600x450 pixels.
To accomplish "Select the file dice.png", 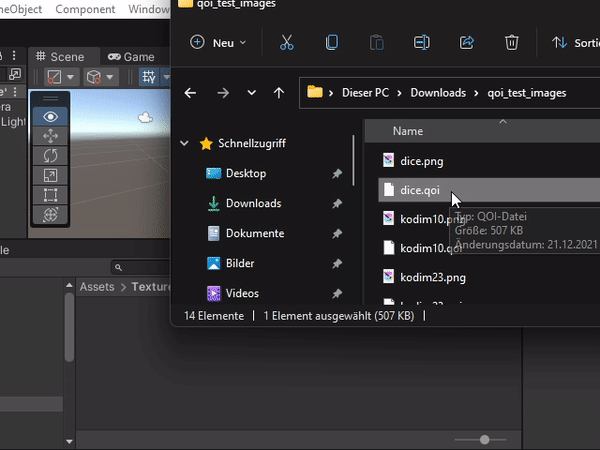I will coord(422,161).
